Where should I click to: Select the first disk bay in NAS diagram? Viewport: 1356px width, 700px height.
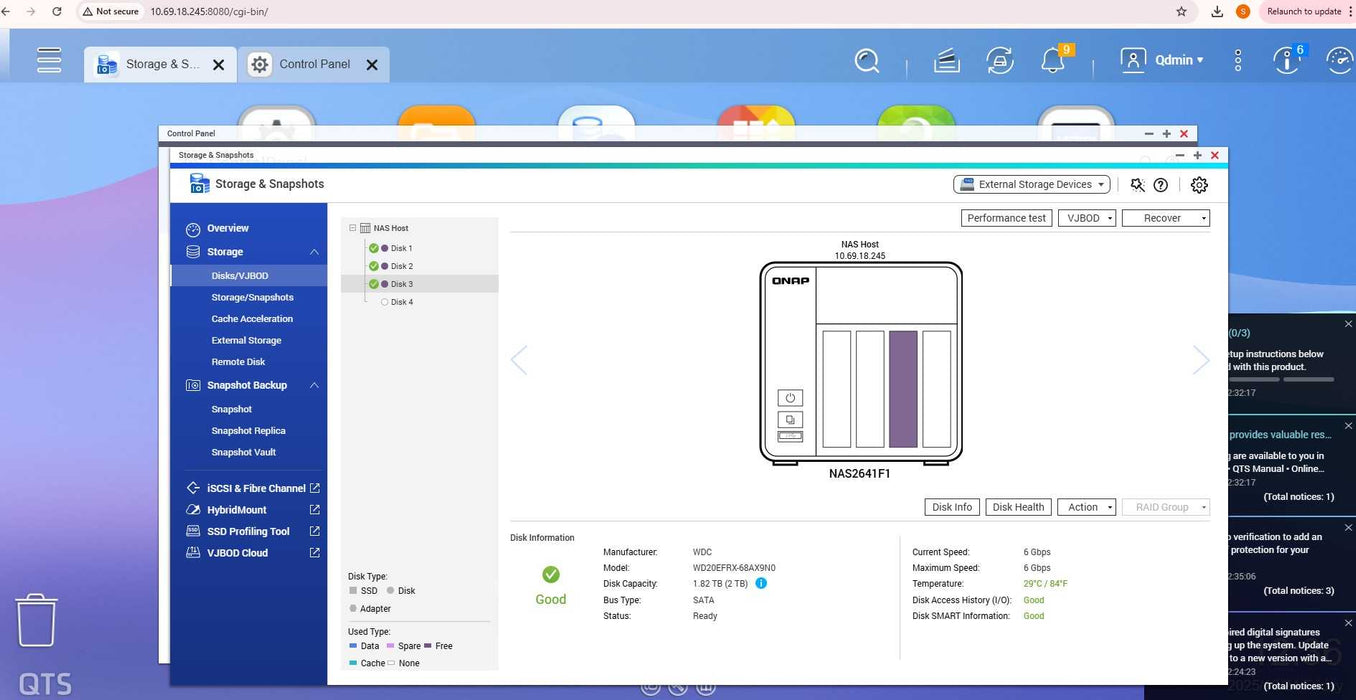837,389
